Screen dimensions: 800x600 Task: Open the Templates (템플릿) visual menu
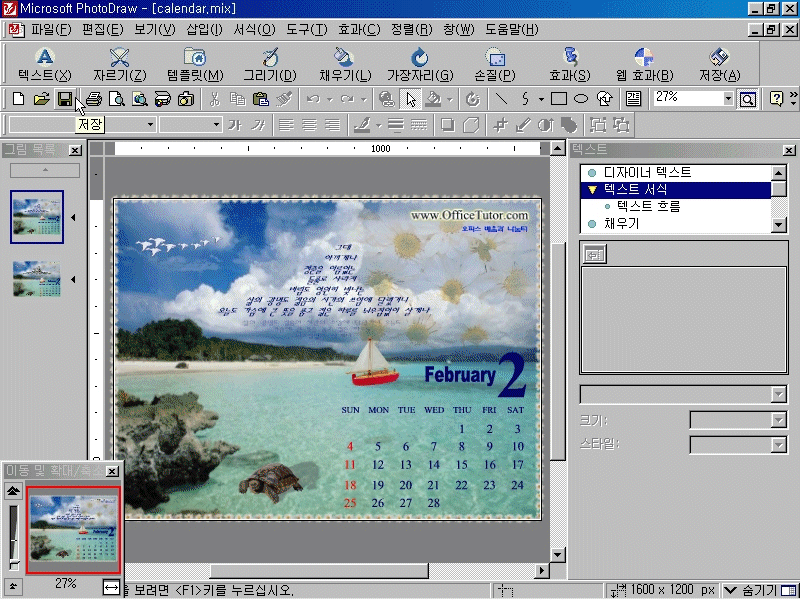click(x=195, y=64)
